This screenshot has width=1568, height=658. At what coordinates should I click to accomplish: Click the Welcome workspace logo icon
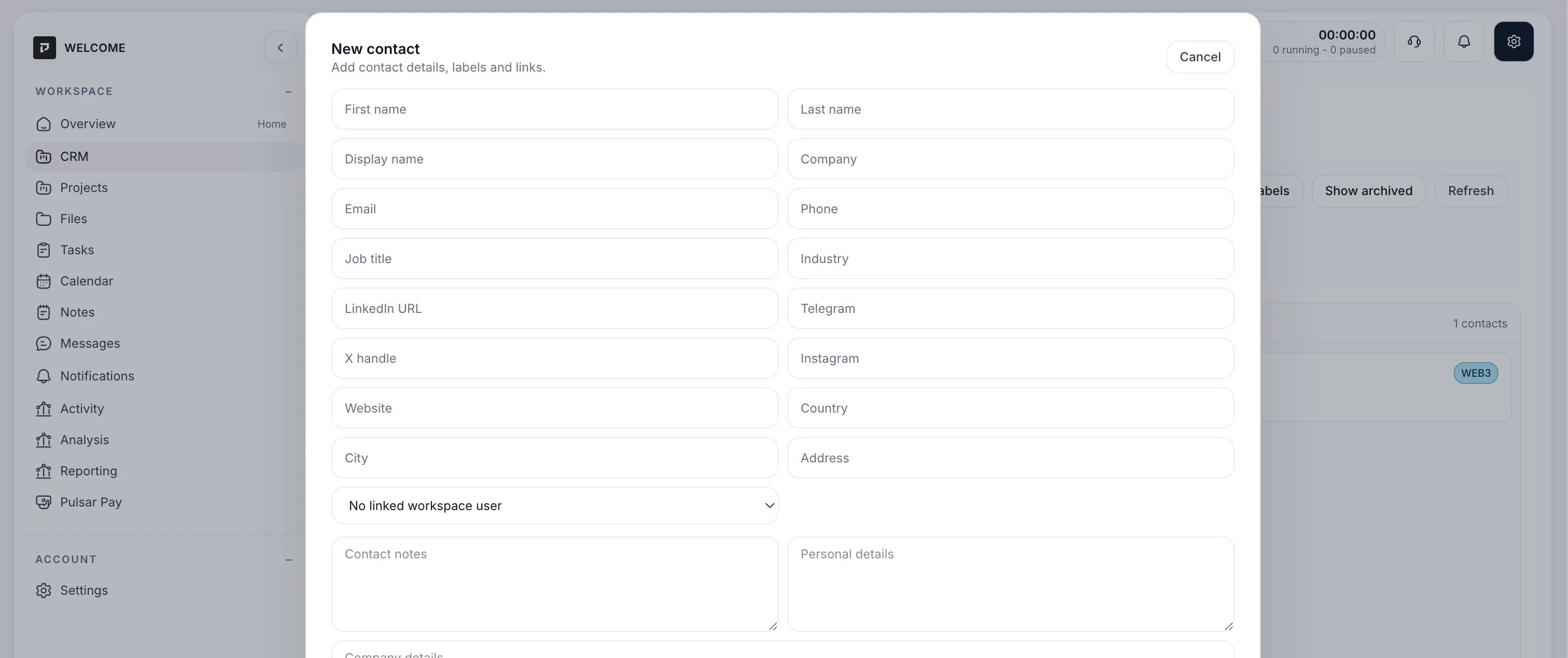[x=45, y=47]
